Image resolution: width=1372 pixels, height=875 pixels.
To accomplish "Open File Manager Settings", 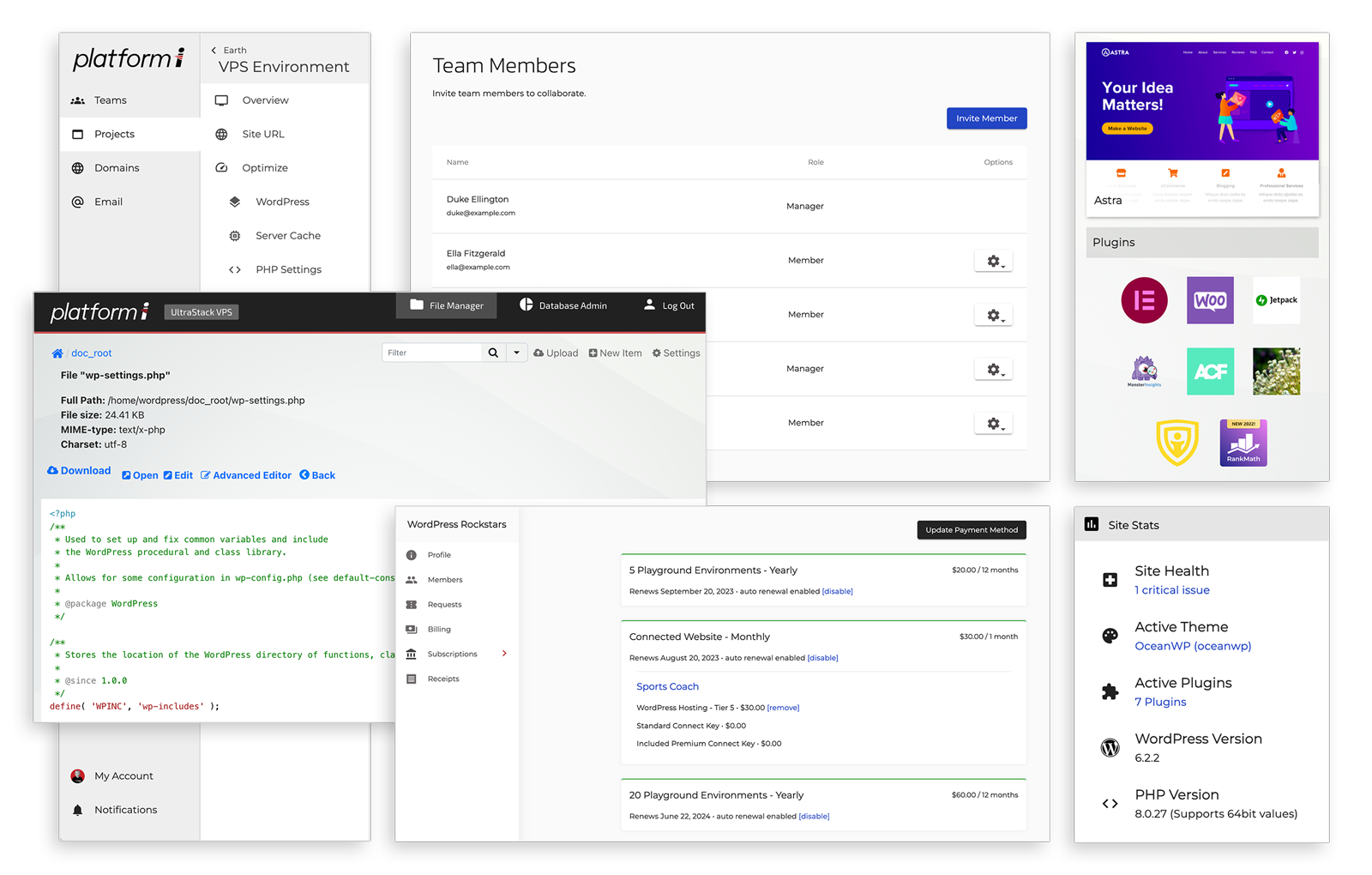I will coord(676,353).
